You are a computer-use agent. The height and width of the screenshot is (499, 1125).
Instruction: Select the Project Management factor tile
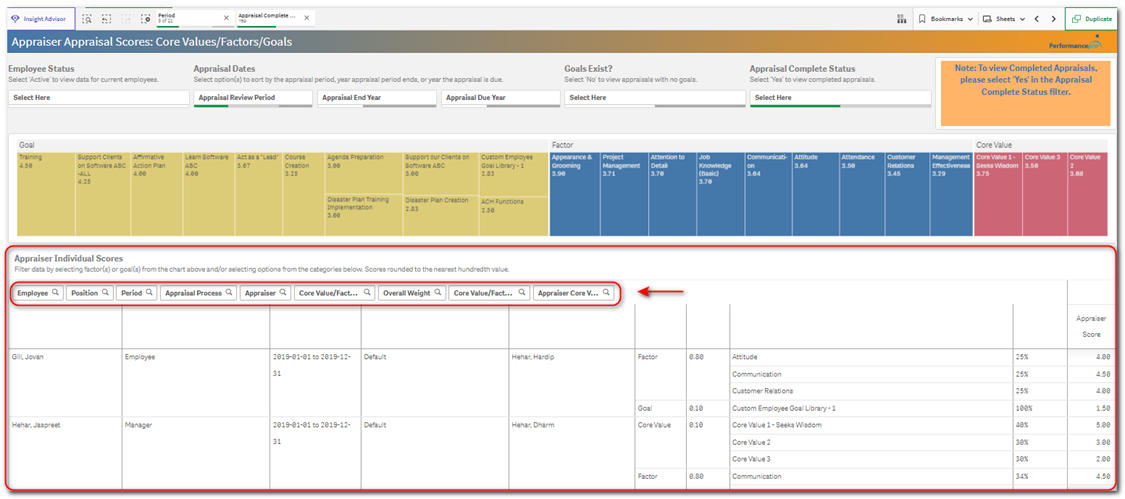(623, 193)
